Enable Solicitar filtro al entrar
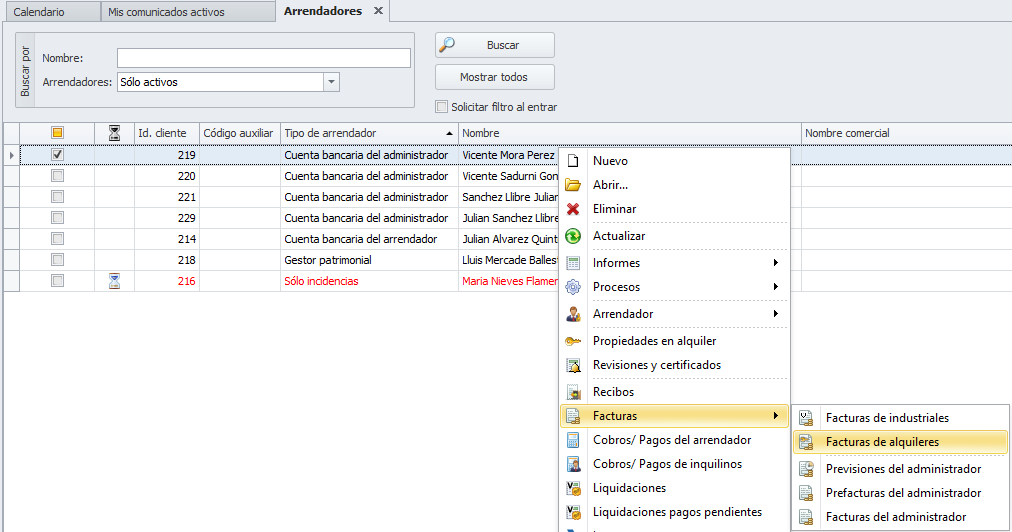The image size is (1012, 532). (x=441, y=107)
